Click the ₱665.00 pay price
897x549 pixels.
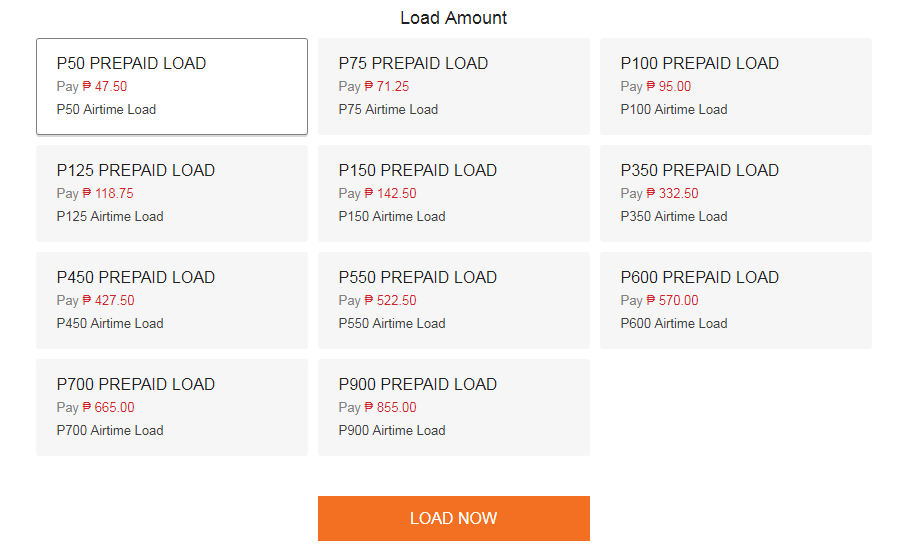tap(109, 408)
